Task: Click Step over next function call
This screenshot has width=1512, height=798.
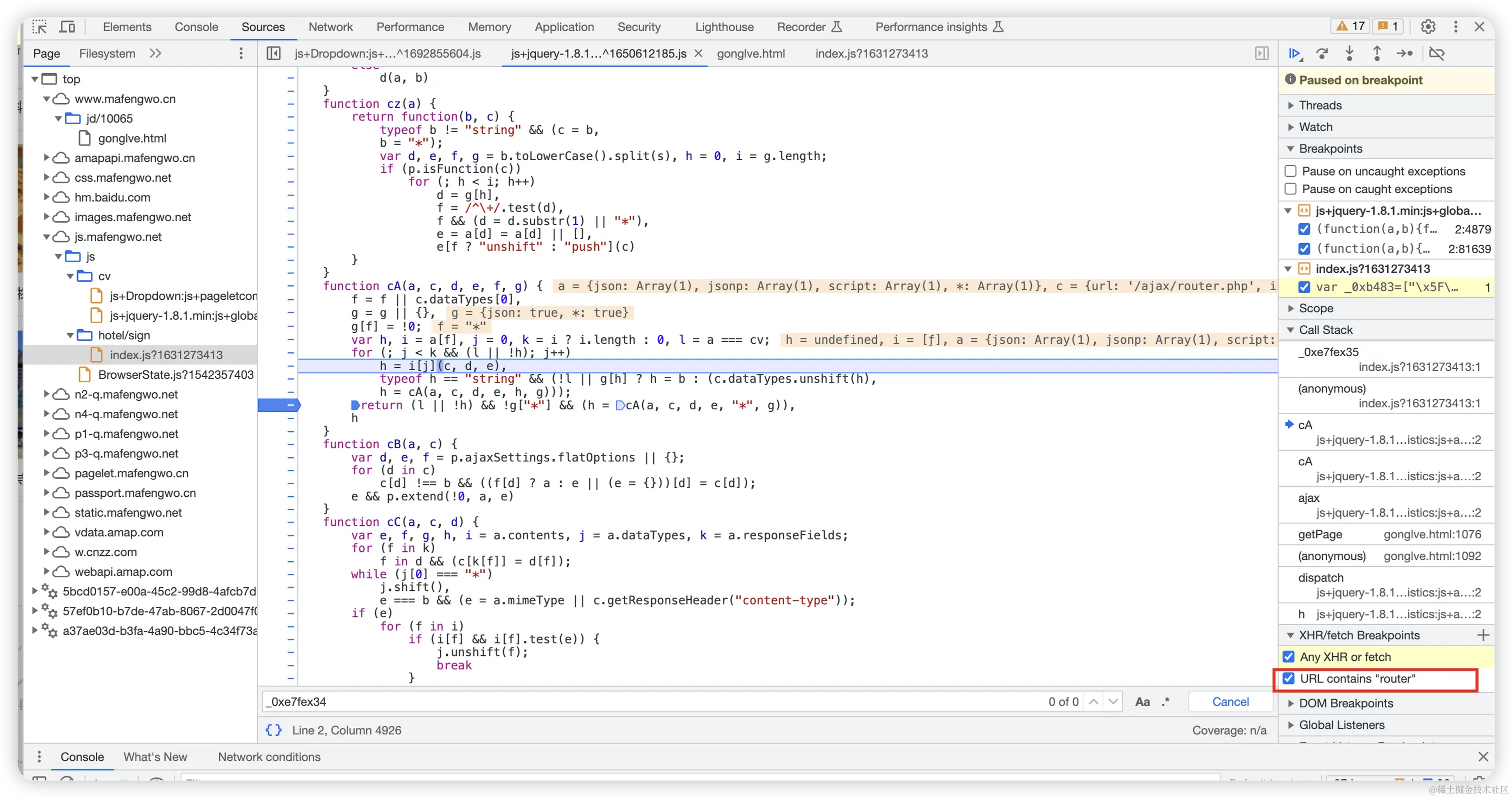Action: pyautogui.click(x=1322, y=54)
